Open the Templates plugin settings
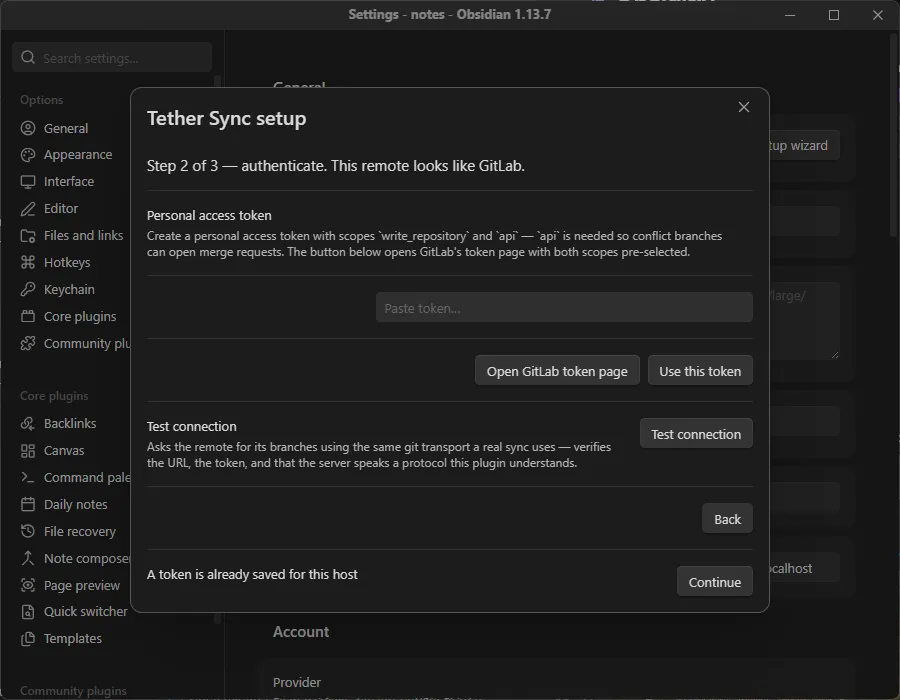 tap(72, 639)
